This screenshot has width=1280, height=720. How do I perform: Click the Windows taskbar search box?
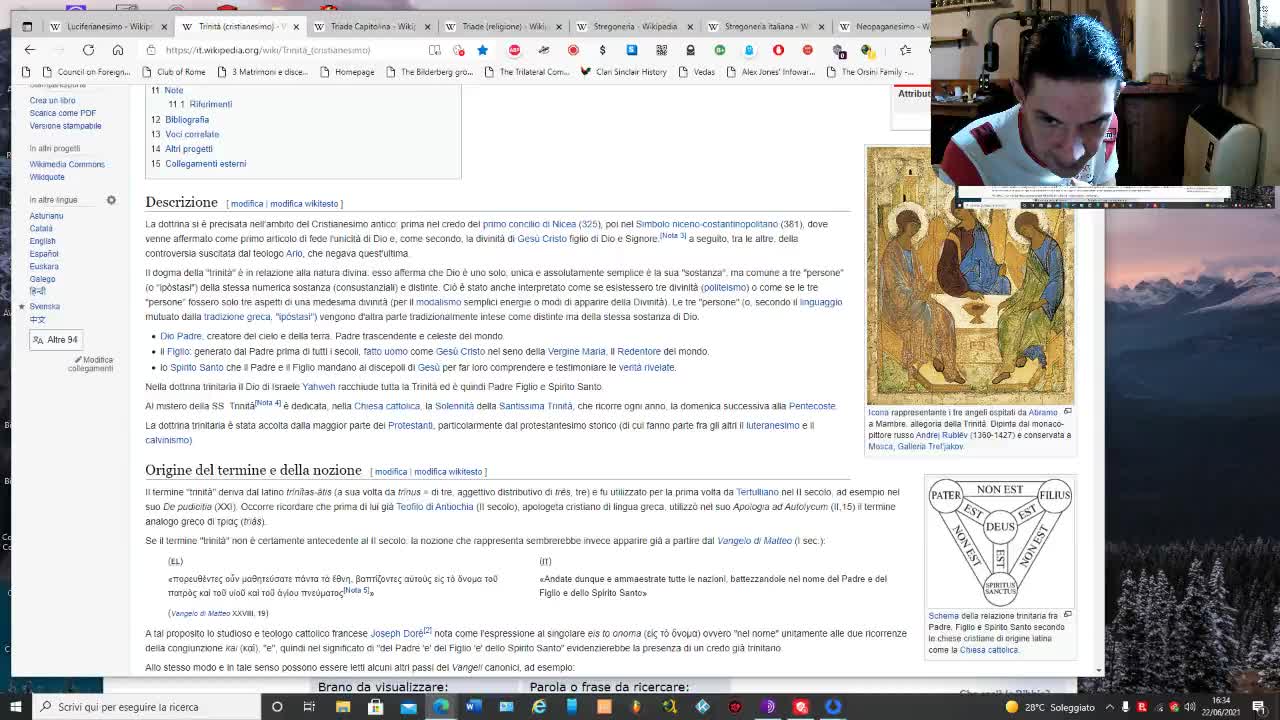coord(147,706)
